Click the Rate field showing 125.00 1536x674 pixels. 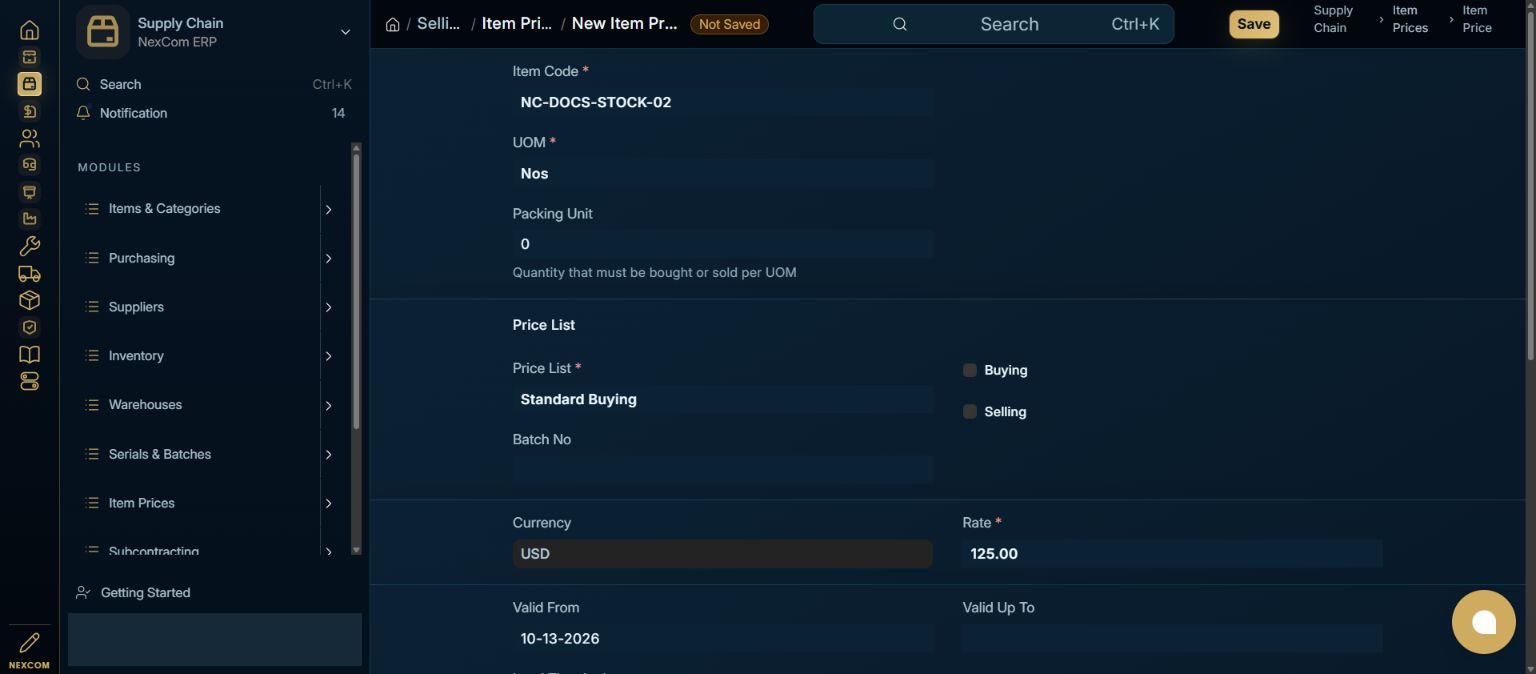(1172, 553)
